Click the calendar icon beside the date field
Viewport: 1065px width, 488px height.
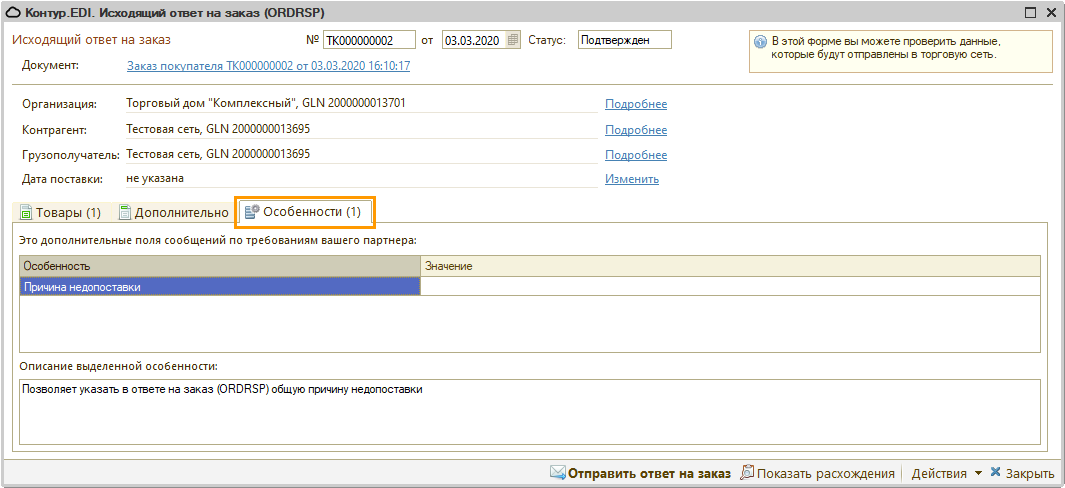pyautogui.click(x=514, y=40)
